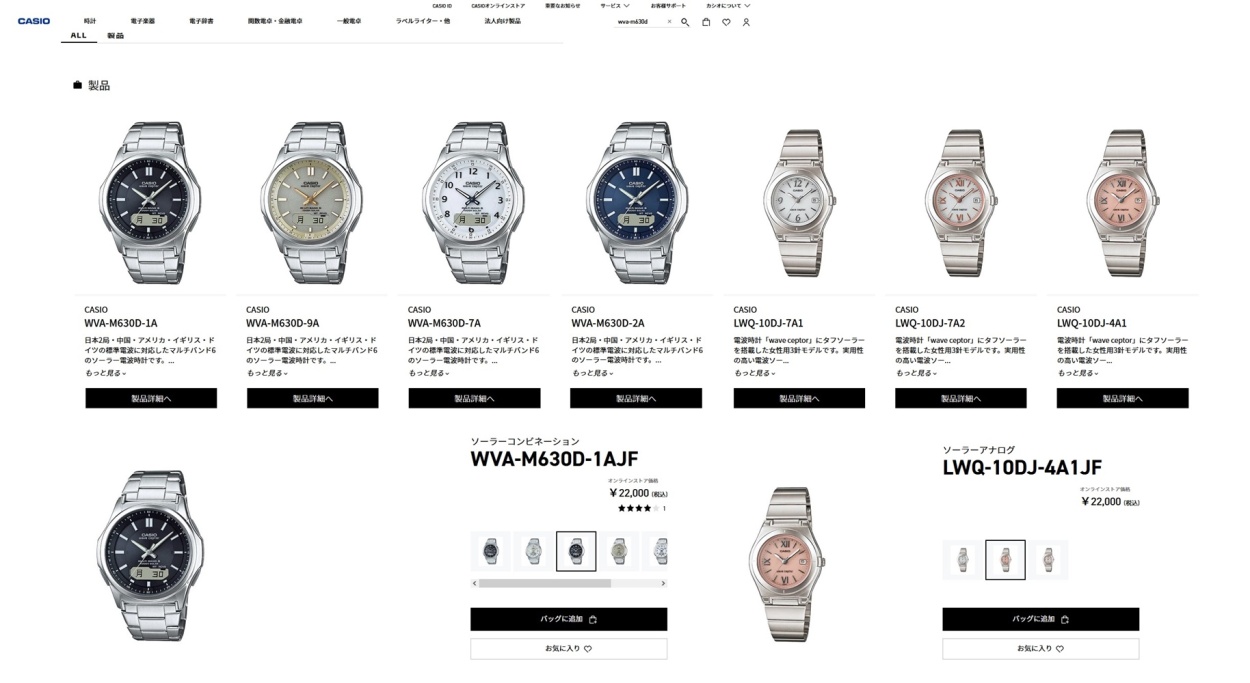Open the 時計 menu item
The height and width of the screenshot is (683, 1250).
pos(90,21)
